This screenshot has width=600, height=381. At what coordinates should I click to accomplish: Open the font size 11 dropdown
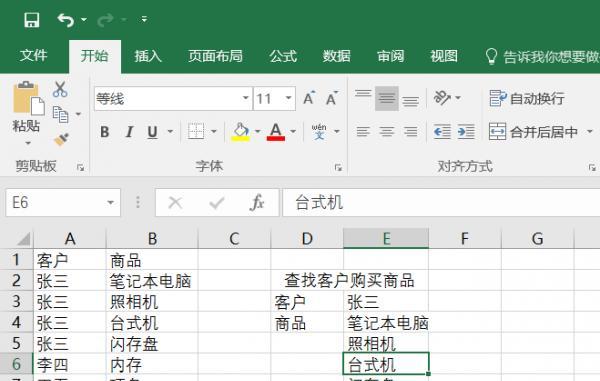[288, 98]
